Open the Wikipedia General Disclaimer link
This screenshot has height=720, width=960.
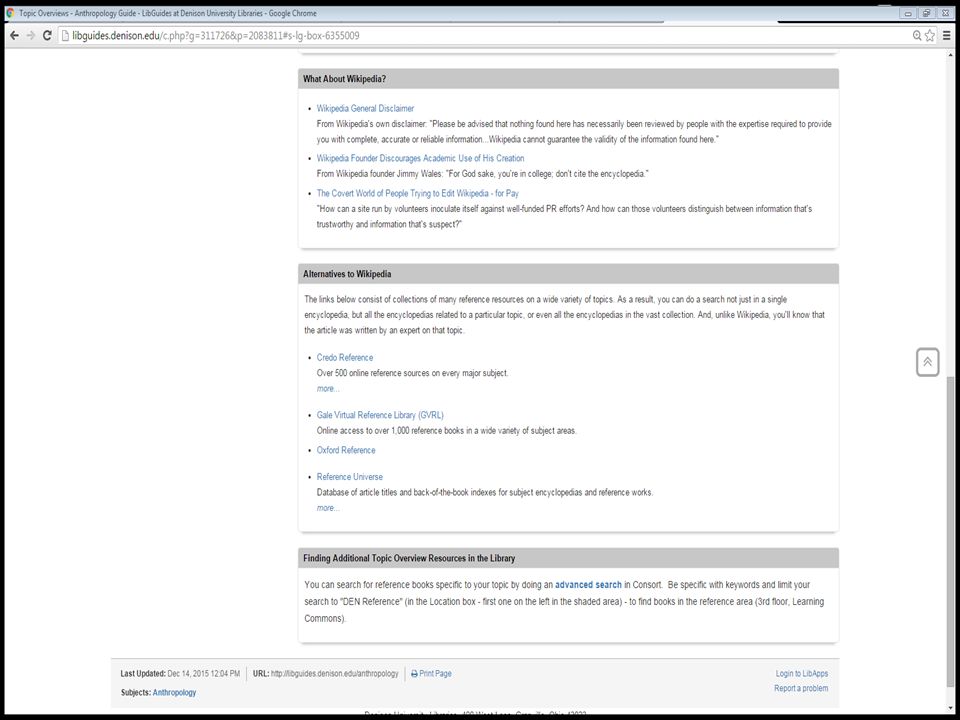point(365,108)
